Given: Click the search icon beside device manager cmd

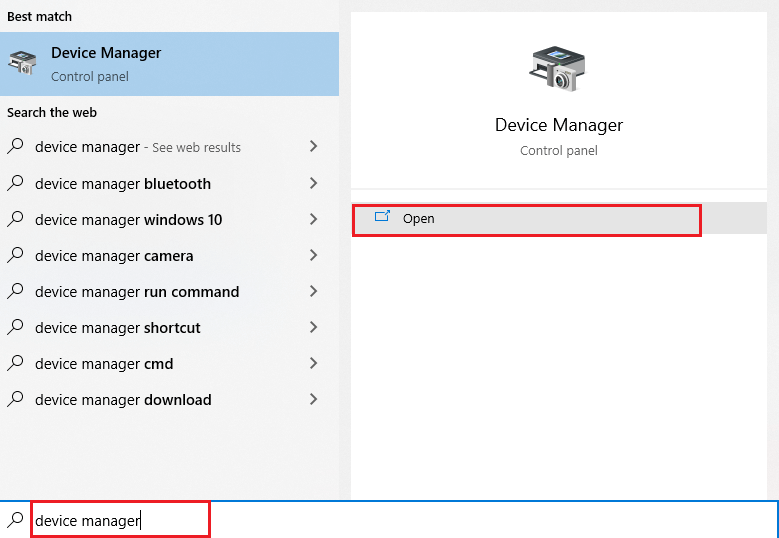Looking at the screenshot, I should pos(16,363).
